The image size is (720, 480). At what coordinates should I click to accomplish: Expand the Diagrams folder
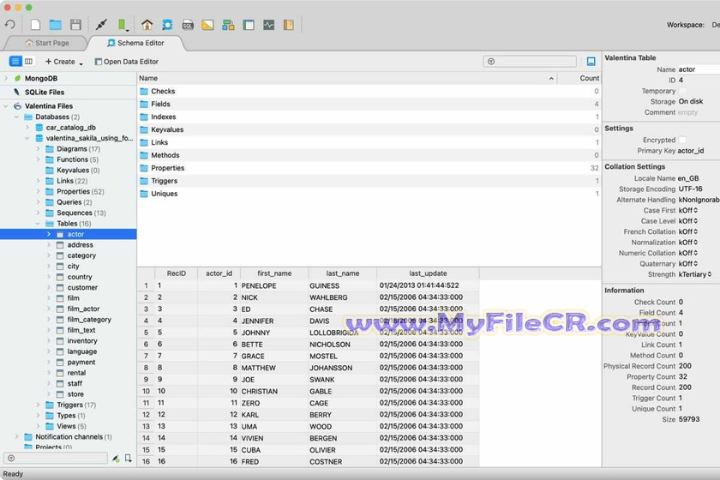tap(38, 149)
